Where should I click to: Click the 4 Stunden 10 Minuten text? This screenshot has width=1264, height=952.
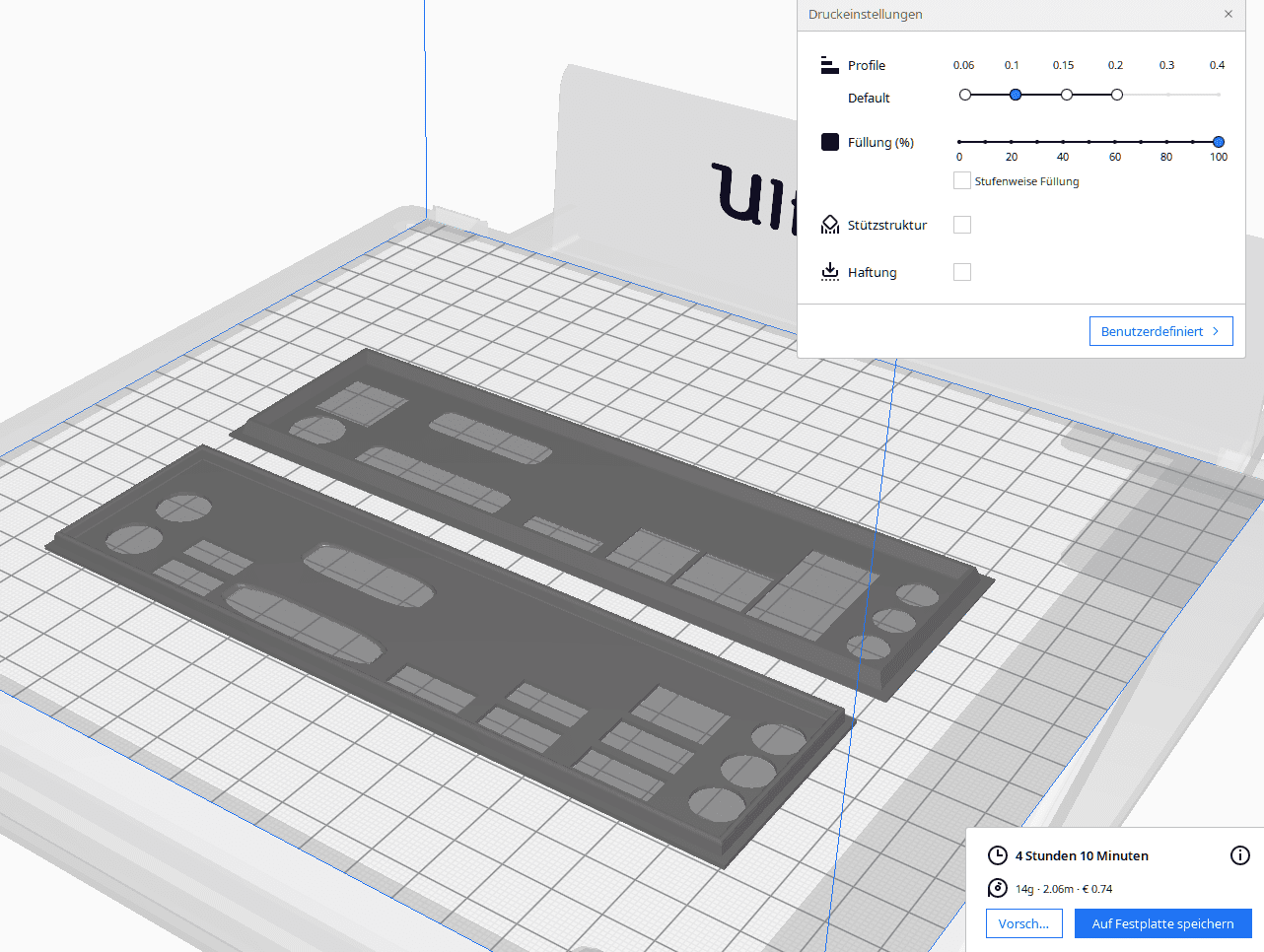pos(1082,855)
